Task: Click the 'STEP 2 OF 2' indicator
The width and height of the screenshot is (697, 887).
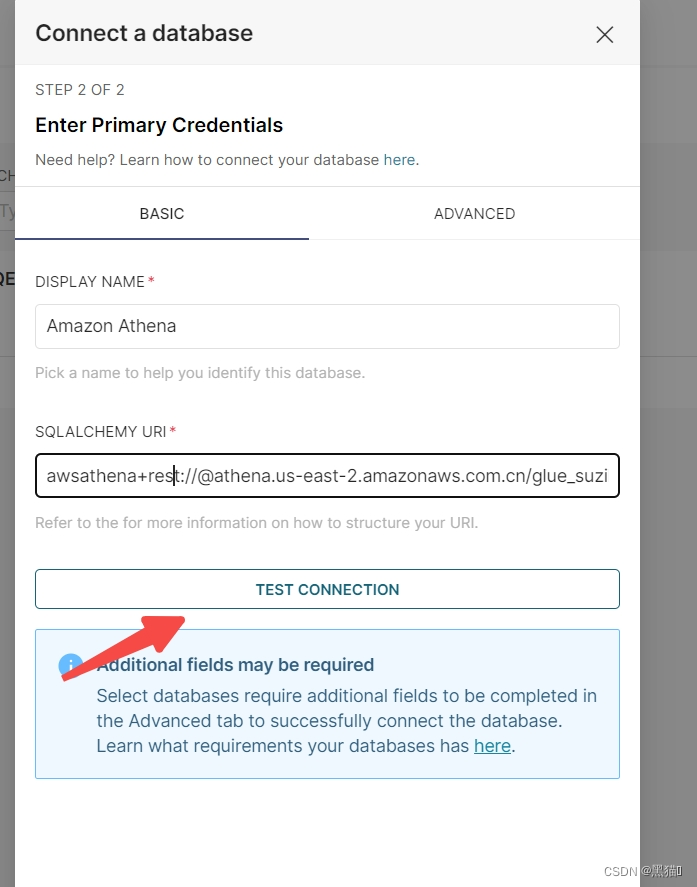Action: [x=80, y=90]
